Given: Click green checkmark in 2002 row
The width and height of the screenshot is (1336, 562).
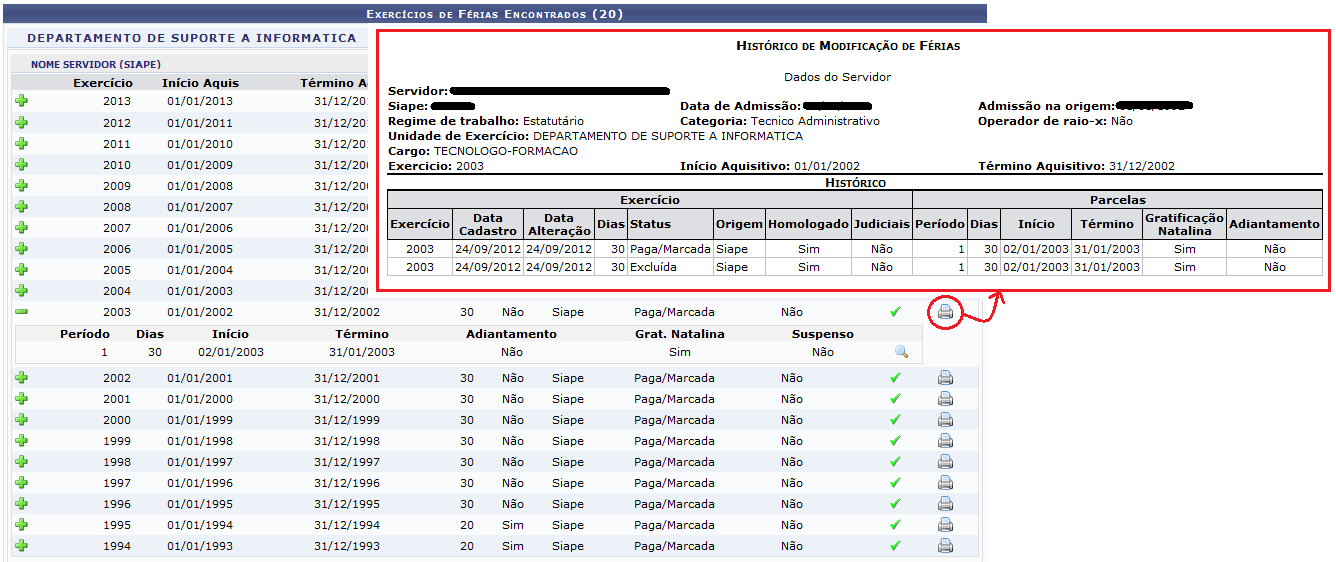Looking at the screenshot, I should [x=895, y=378].
